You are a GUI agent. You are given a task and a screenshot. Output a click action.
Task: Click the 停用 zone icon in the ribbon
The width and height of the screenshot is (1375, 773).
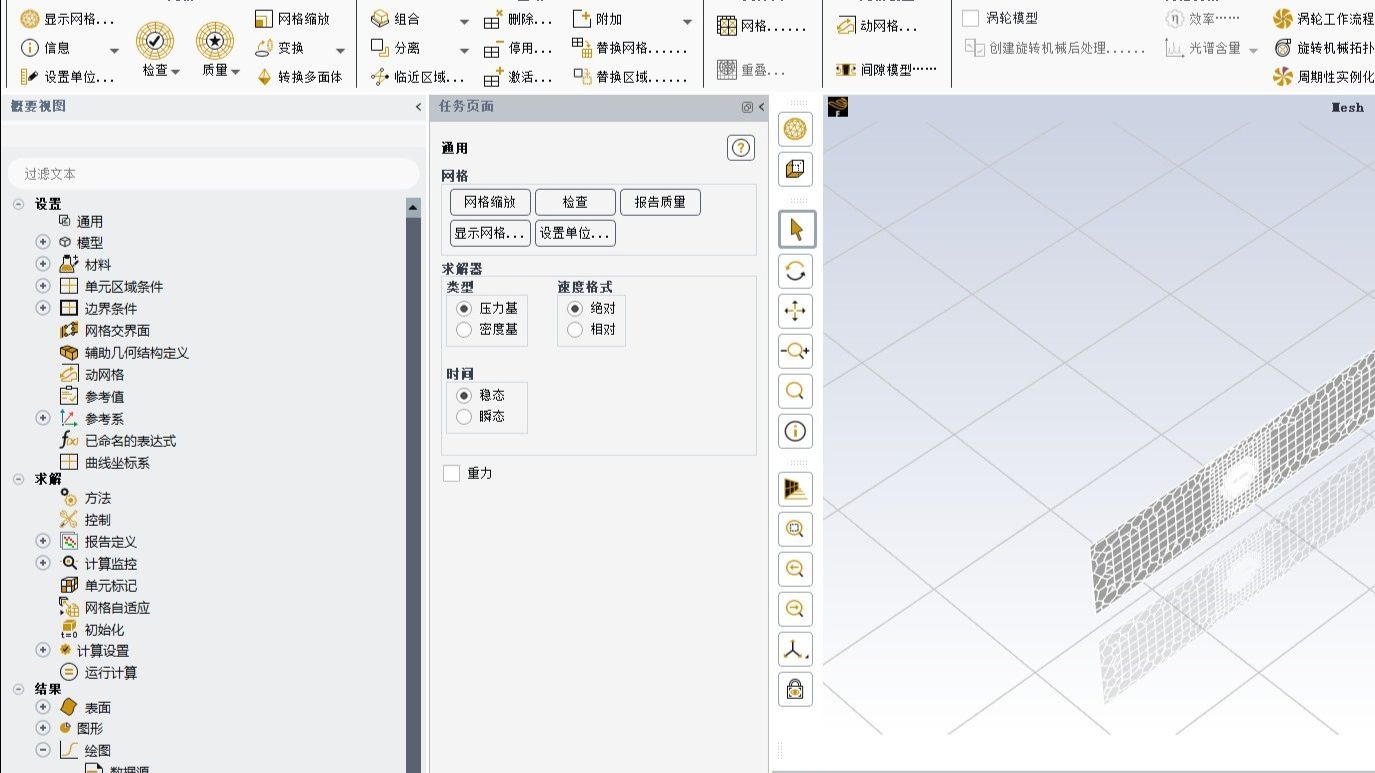coord(493,48)
